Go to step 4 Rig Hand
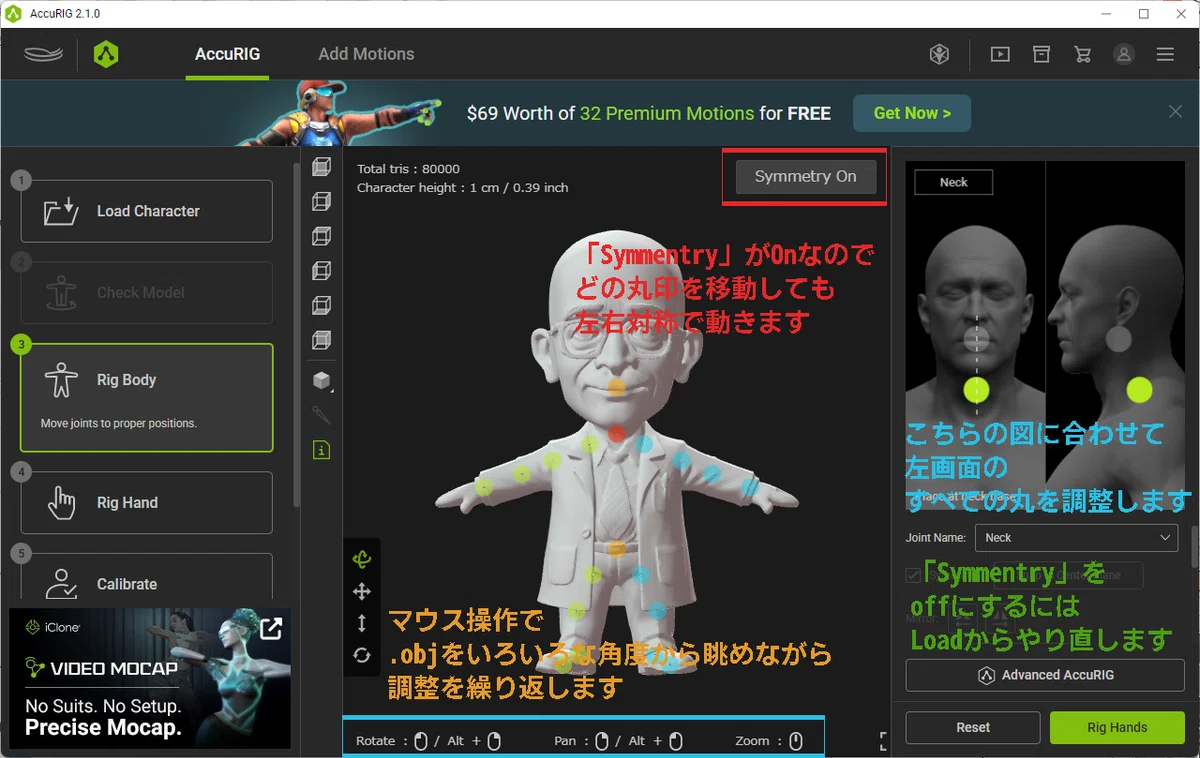 pyautogui.click(x=146, y=502)
